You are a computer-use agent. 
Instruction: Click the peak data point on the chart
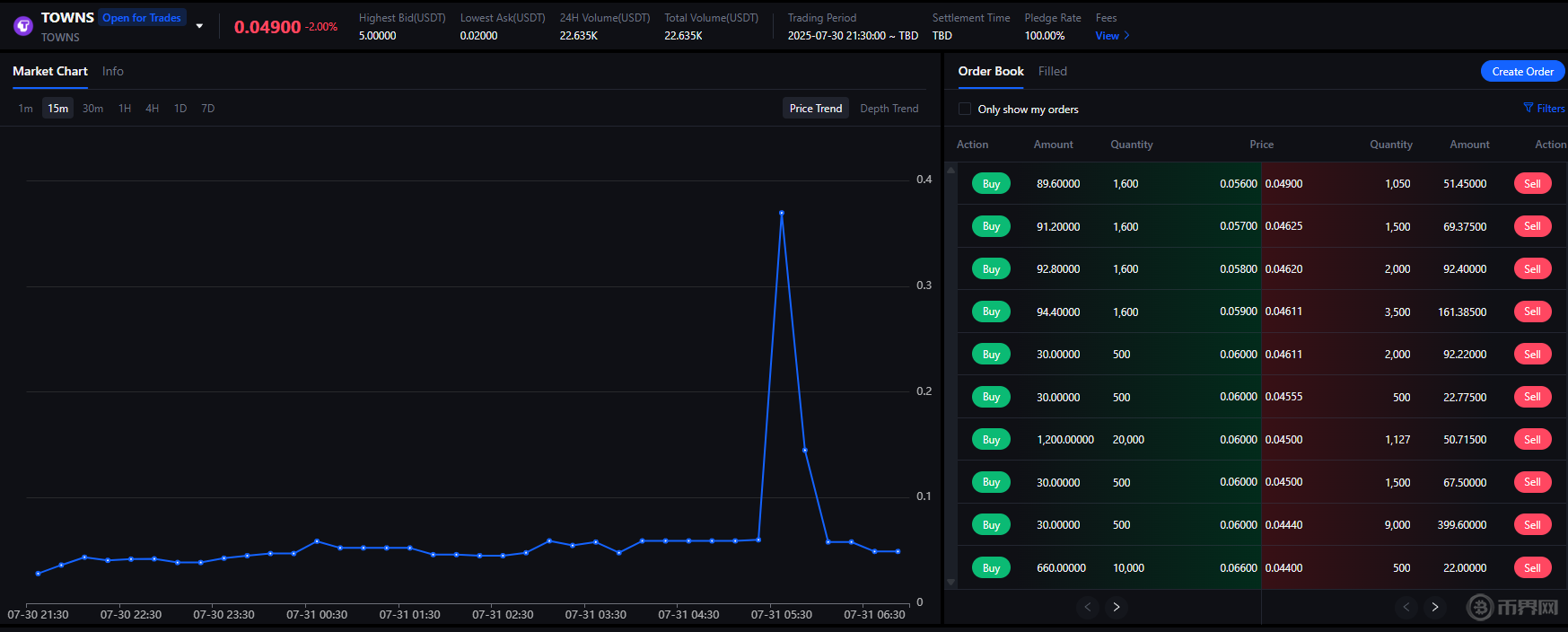(782, 213)
